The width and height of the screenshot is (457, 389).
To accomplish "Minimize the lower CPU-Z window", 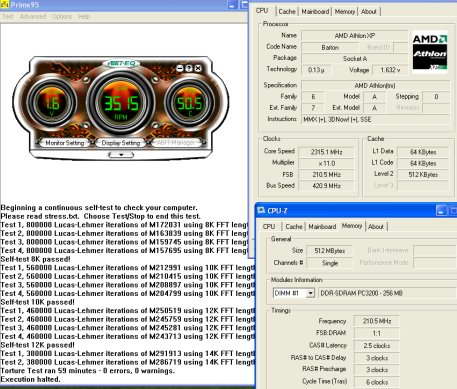I will [441, 210].
